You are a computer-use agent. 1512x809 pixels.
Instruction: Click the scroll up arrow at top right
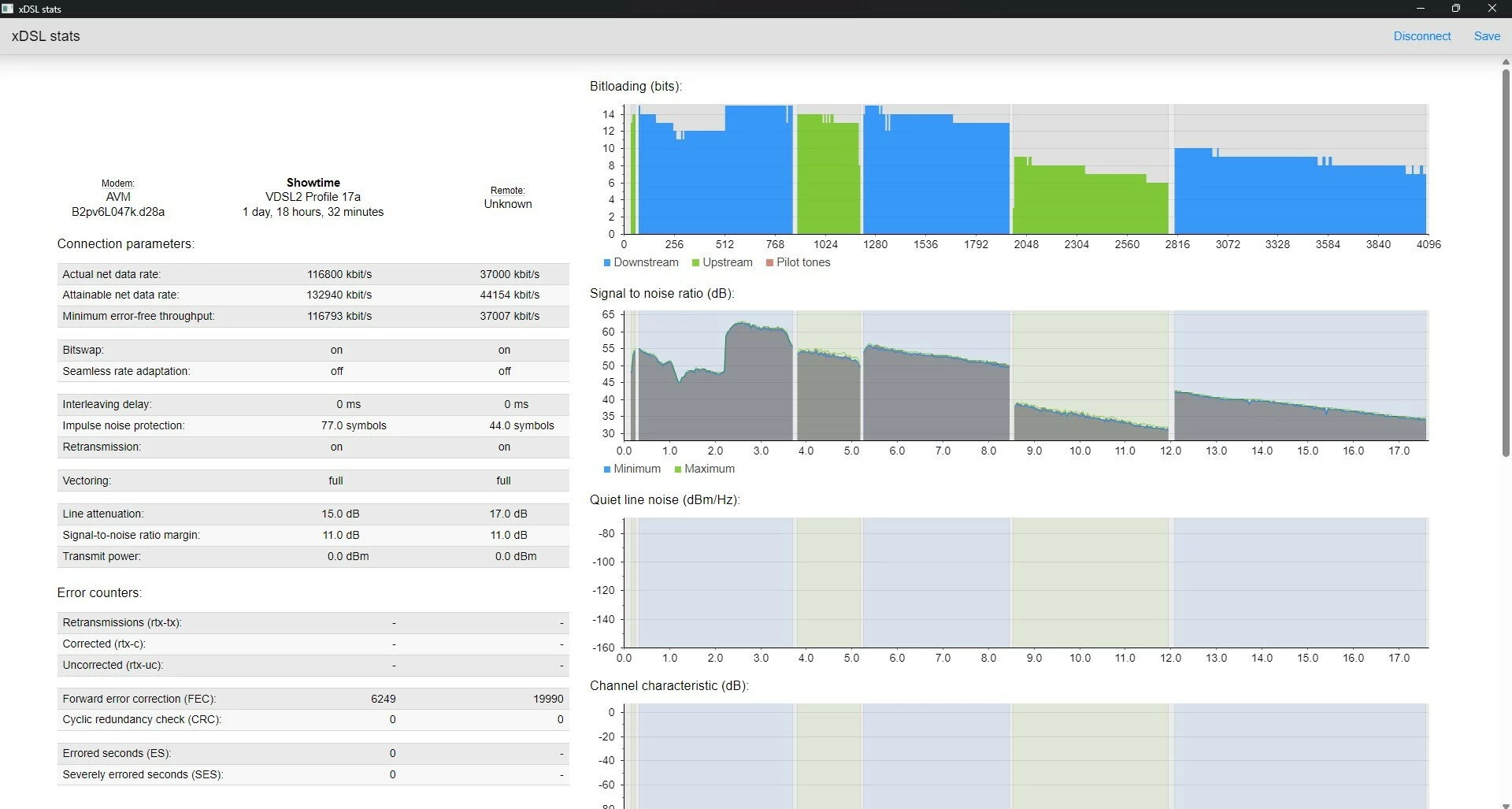coord(1506,61)
